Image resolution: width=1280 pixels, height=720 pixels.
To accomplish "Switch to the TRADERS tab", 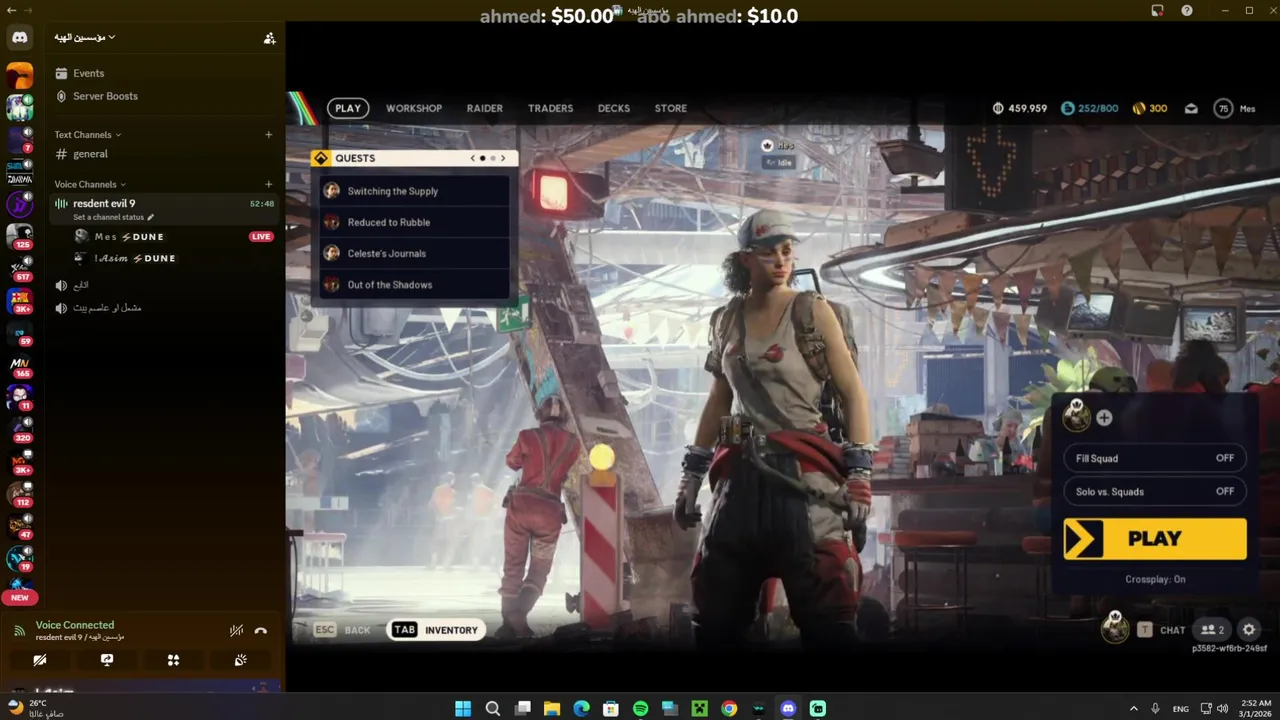I will coord(551,108).
